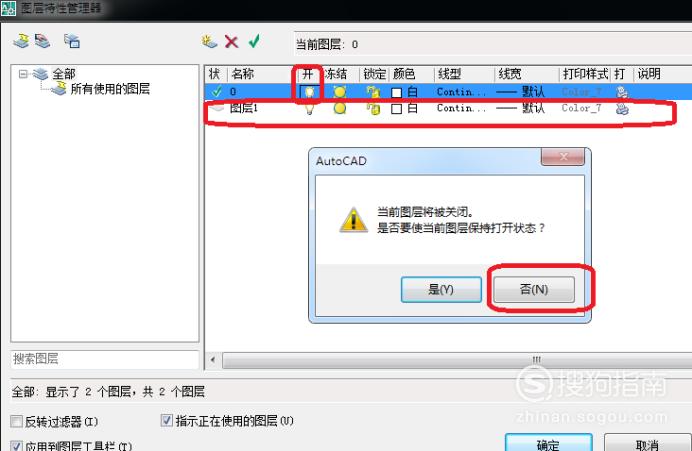The width and height of the screenshot is (692, 451).
Task: Toggle the light bulb on/off for 图层1
Action: click(309, 108)
